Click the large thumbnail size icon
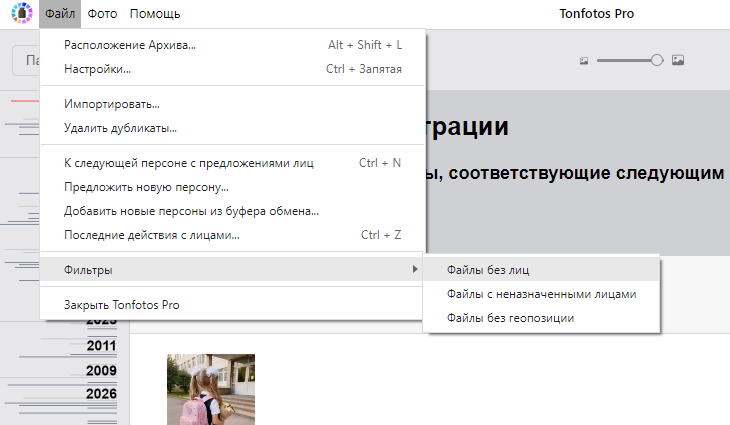The image size is (730, 425). 678,61
